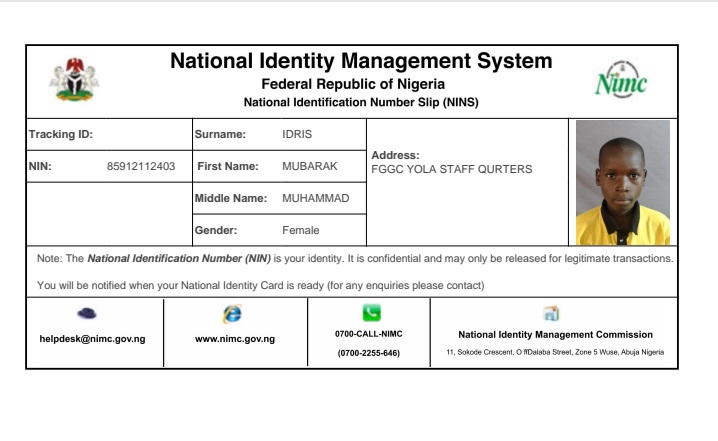Click the NIN number value

140,166
